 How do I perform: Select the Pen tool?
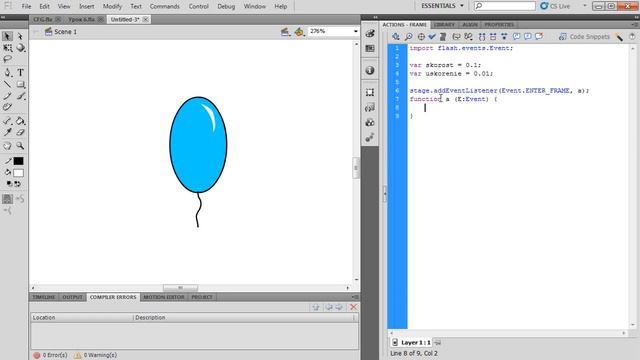click(x=7, y=73)
